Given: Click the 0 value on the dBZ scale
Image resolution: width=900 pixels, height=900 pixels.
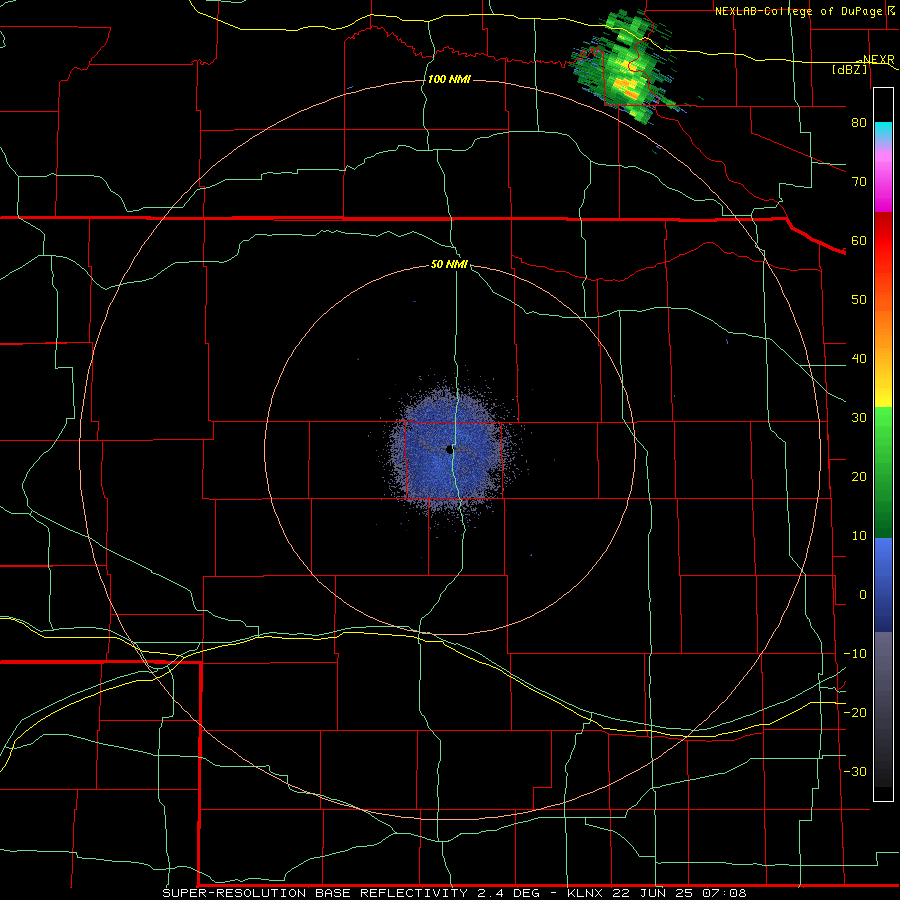Looking at the screenshot, I should coord(863,595).
